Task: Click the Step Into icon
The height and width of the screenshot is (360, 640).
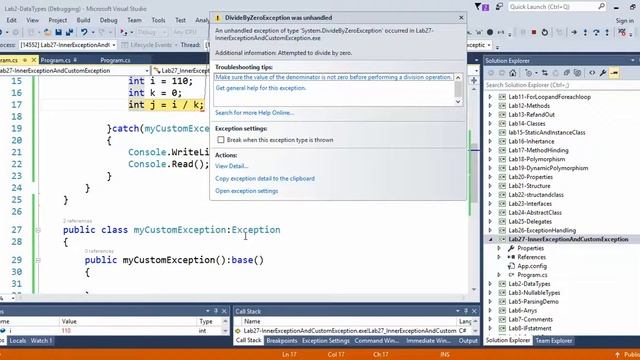Action: pos(585,32)
